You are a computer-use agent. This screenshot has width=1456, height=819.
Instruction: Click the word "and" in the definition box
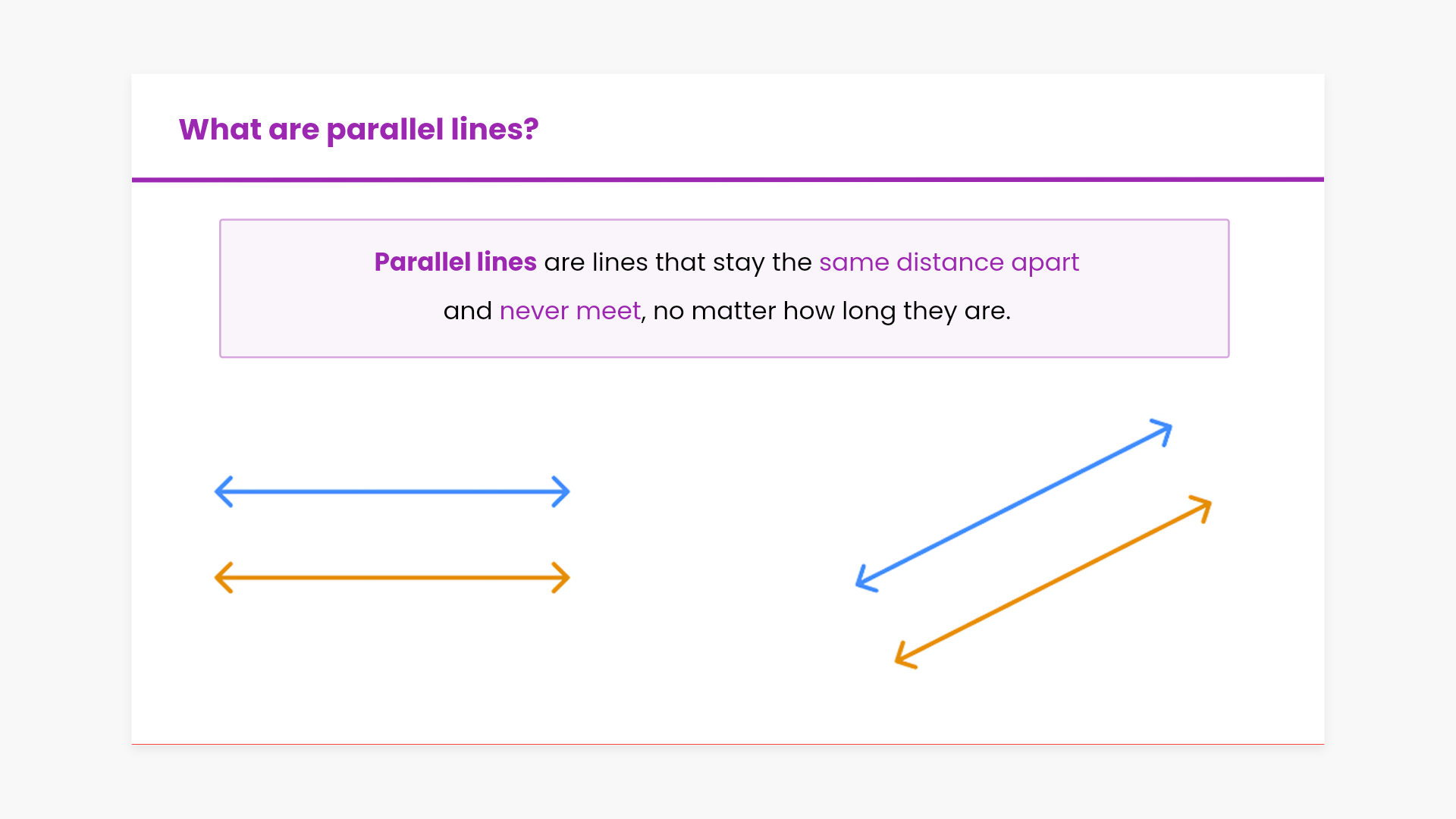pyautogui.click(x=467, y=311)
